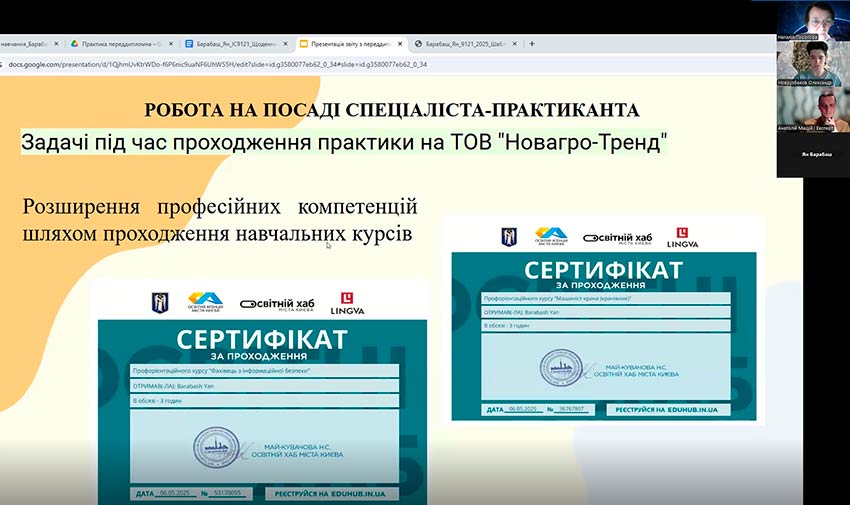
Task: Close the навчання_Бараба tab
Action: tap(56, 44)
